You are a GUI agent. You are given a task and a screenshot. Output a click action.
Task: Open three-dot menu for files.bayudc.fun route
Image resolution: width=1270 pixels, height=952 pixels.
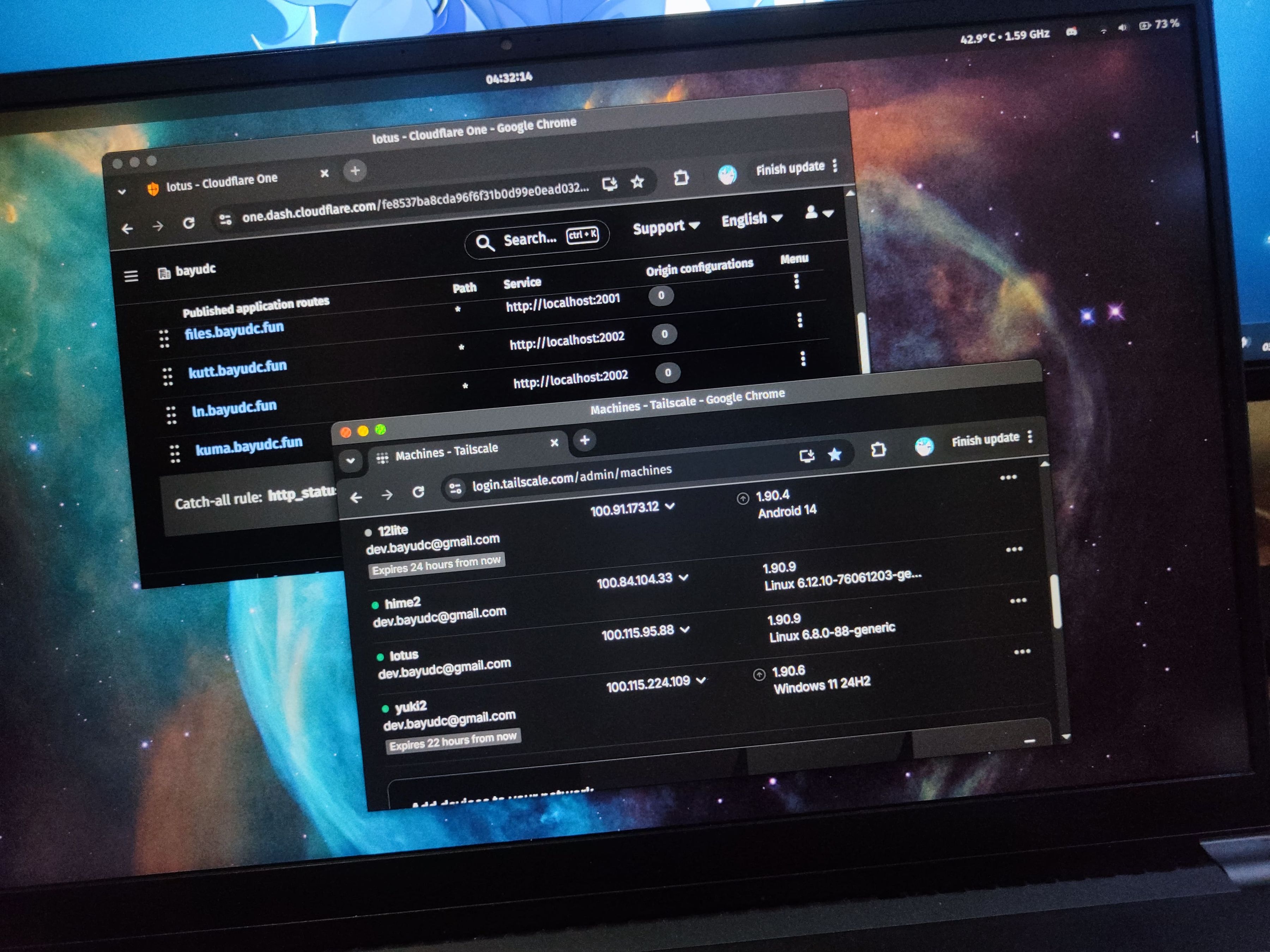796,281
